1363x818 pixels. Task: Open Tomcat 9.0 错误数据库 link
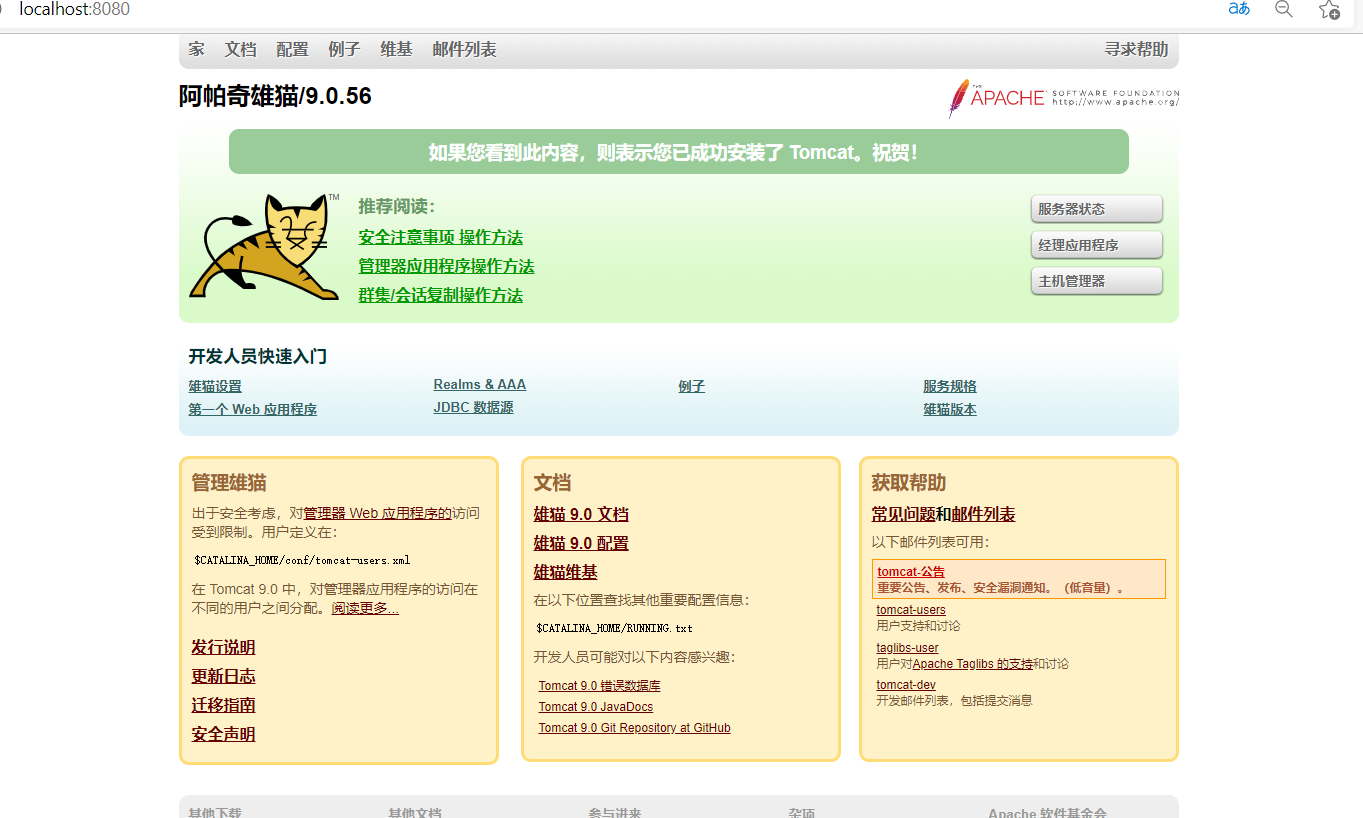click(599, 686)
